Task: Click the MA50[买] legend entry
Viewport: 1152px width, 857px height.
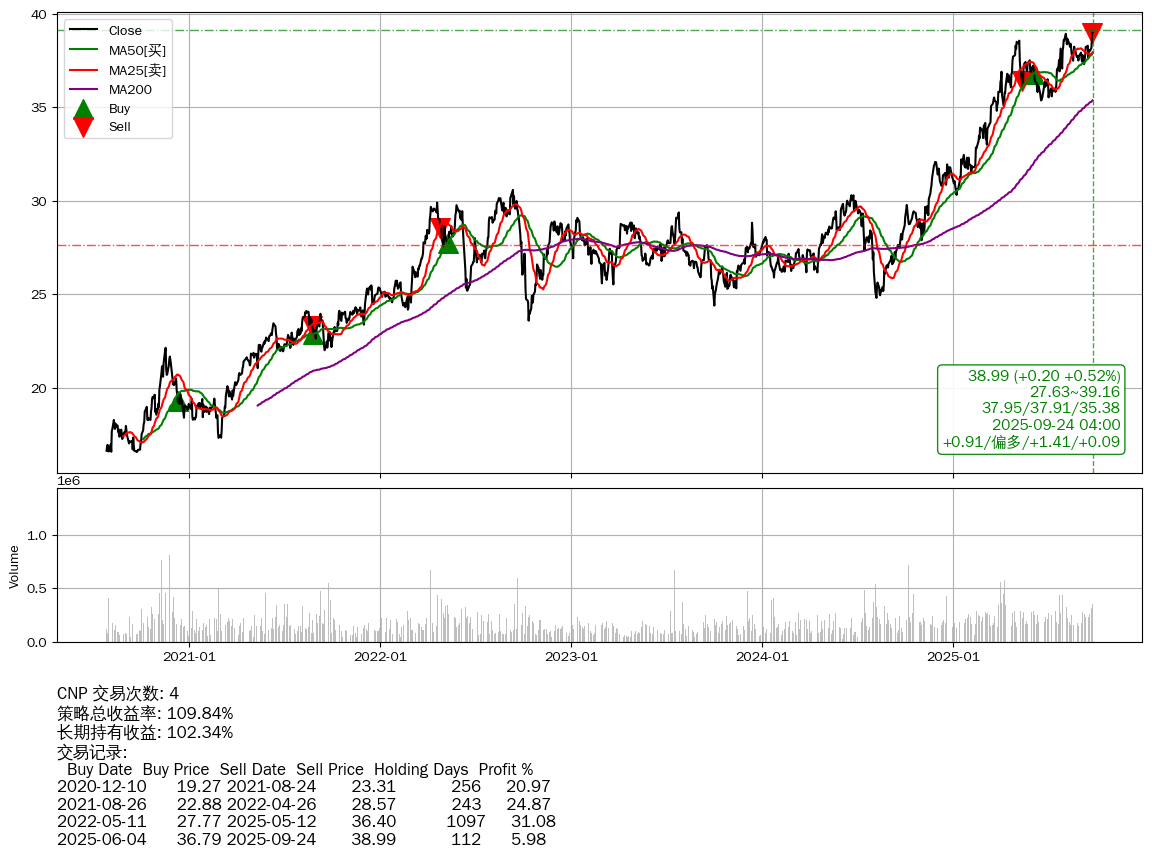Action: [137, 50]
